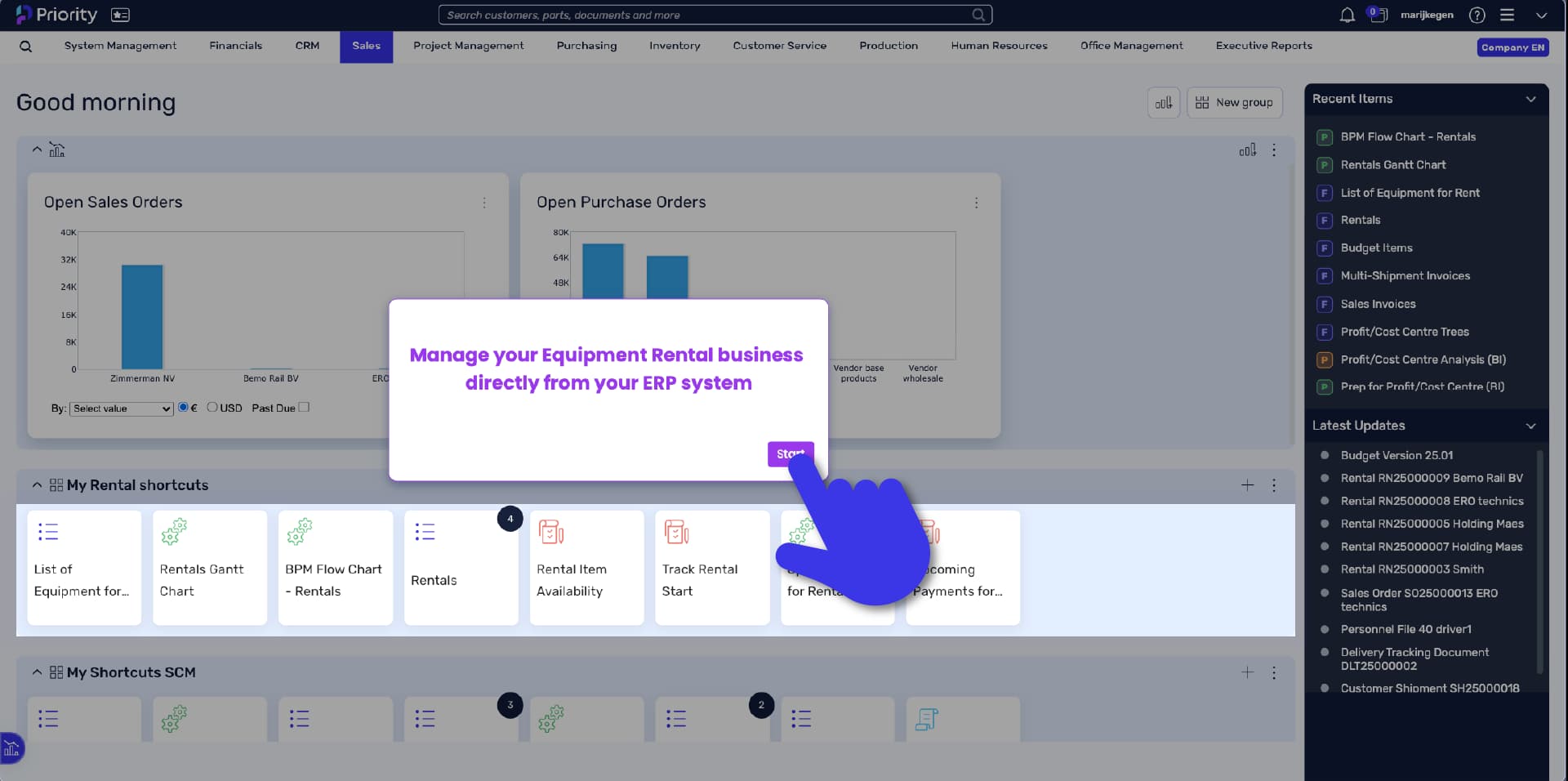Open the 'Select value' By dropdown
Viewport: 1568px width, 781px height.
121,408
